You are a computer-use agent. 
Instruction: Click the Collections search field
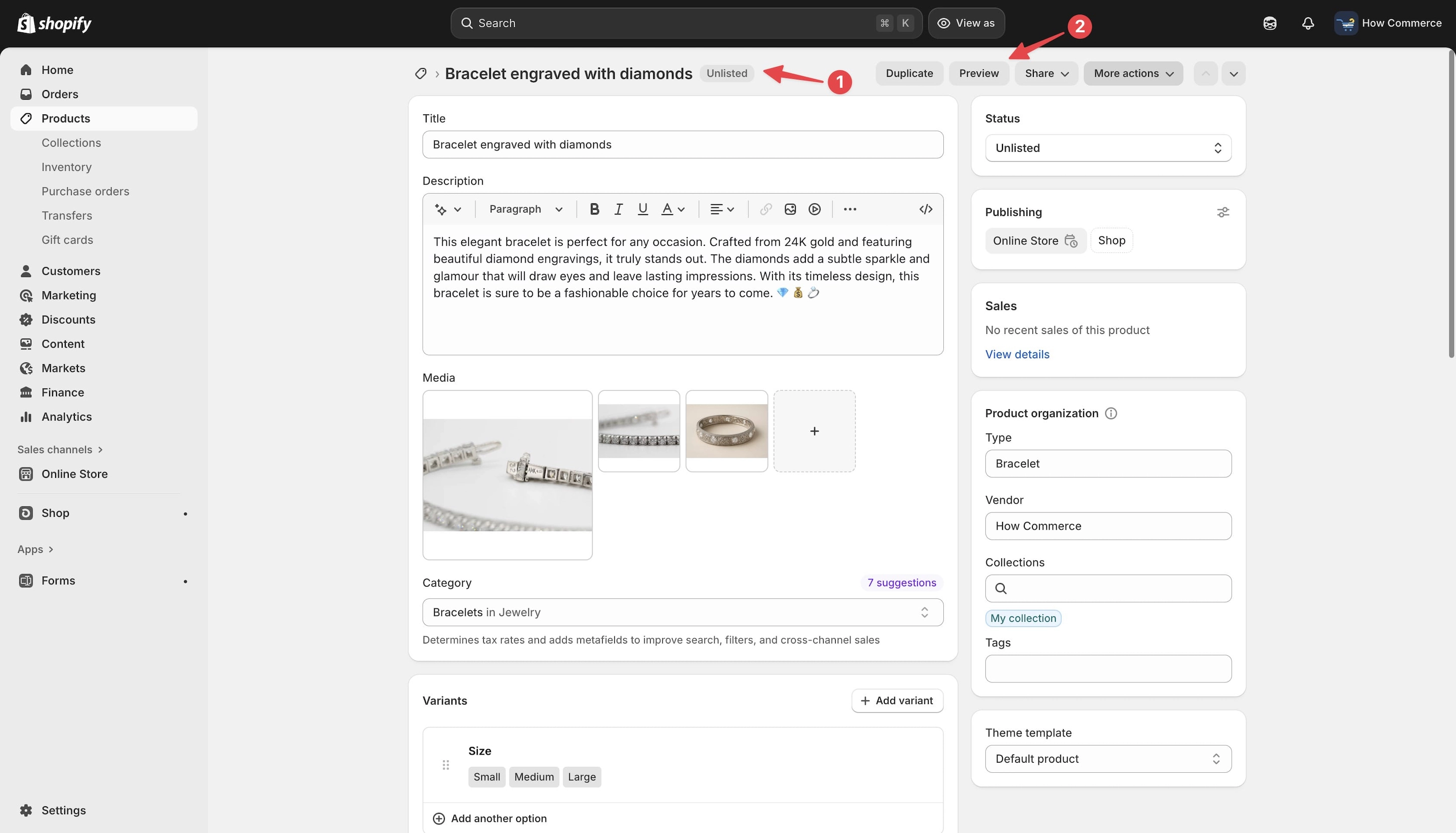pos(1108,588)
